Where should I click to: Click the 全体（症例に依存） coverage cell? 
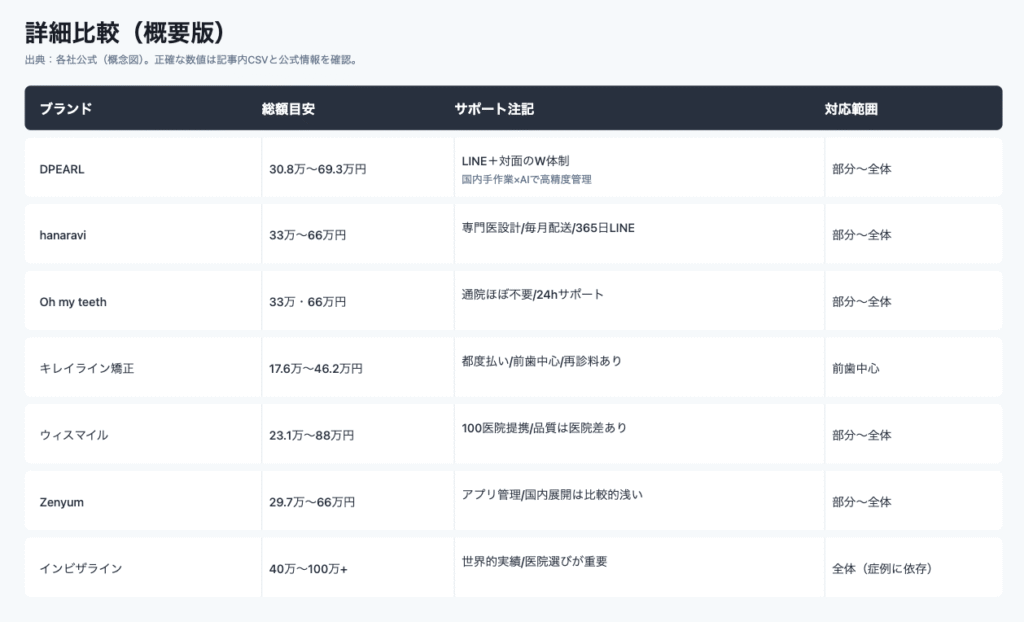click(x=888, y=568)
